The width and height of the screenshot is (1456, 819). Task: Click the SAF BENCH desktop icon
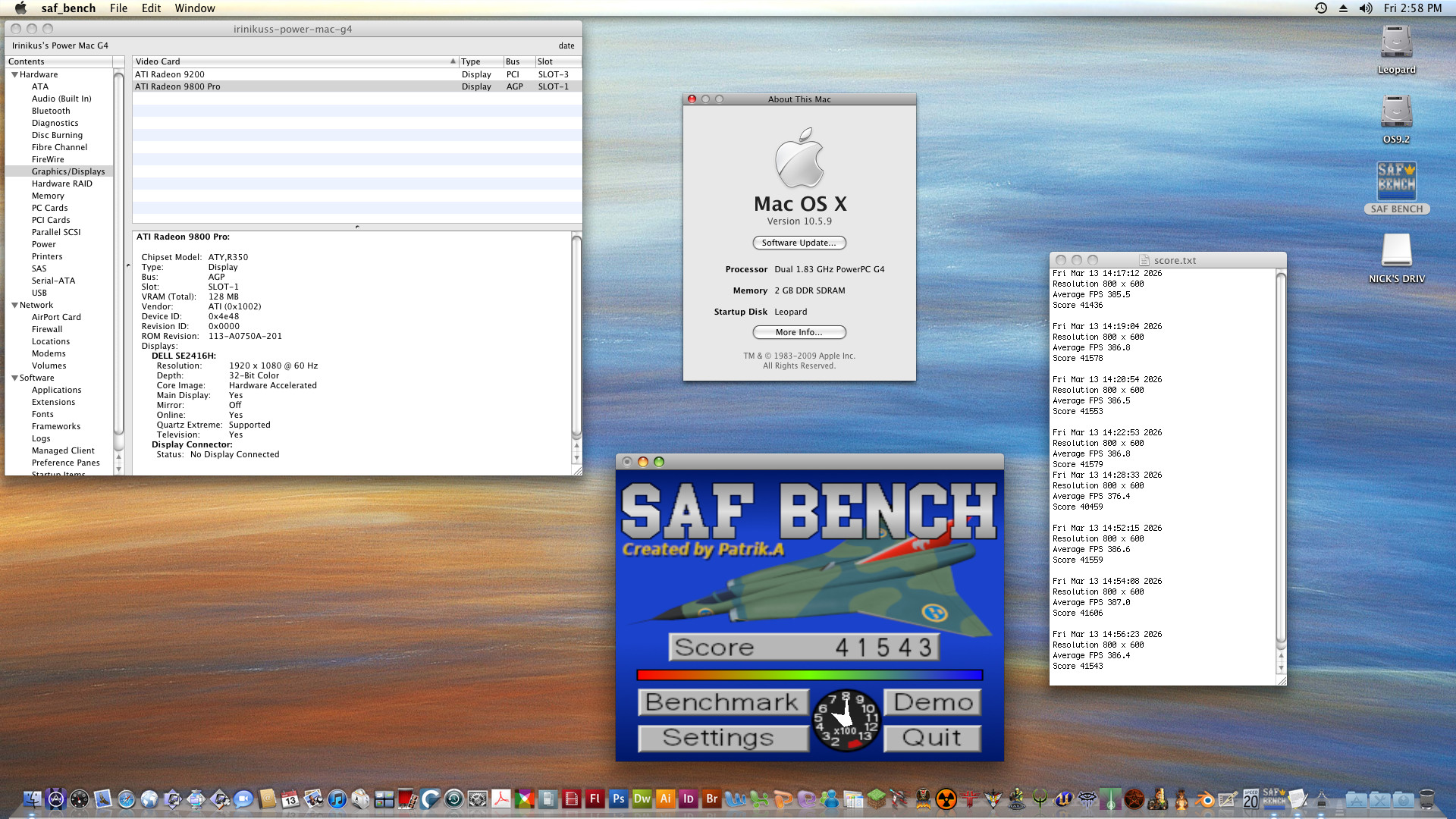[1396, 182]
